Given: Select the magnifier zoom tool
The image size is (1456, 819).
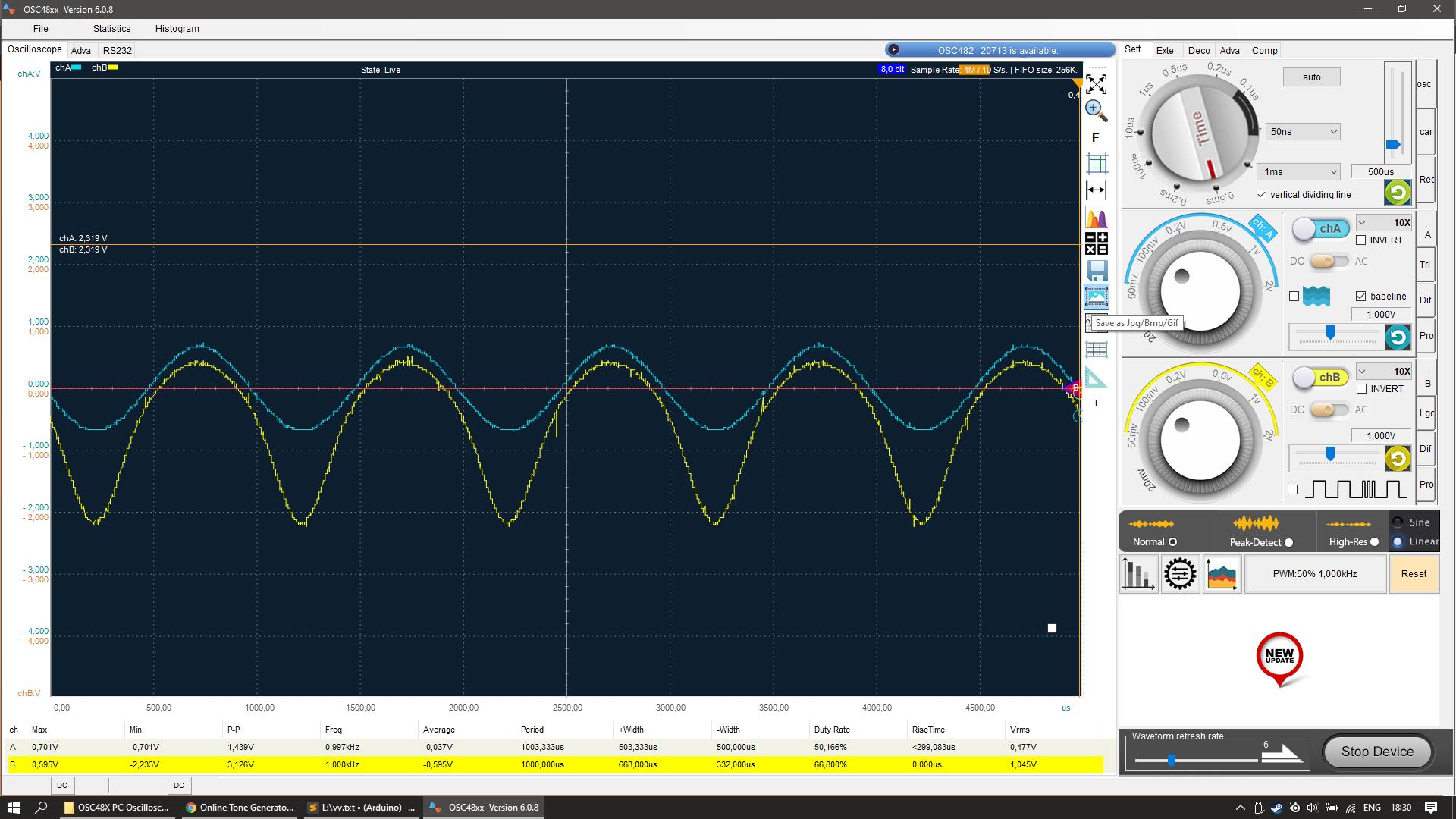Looking at the screenshot, I should 1096,111.
